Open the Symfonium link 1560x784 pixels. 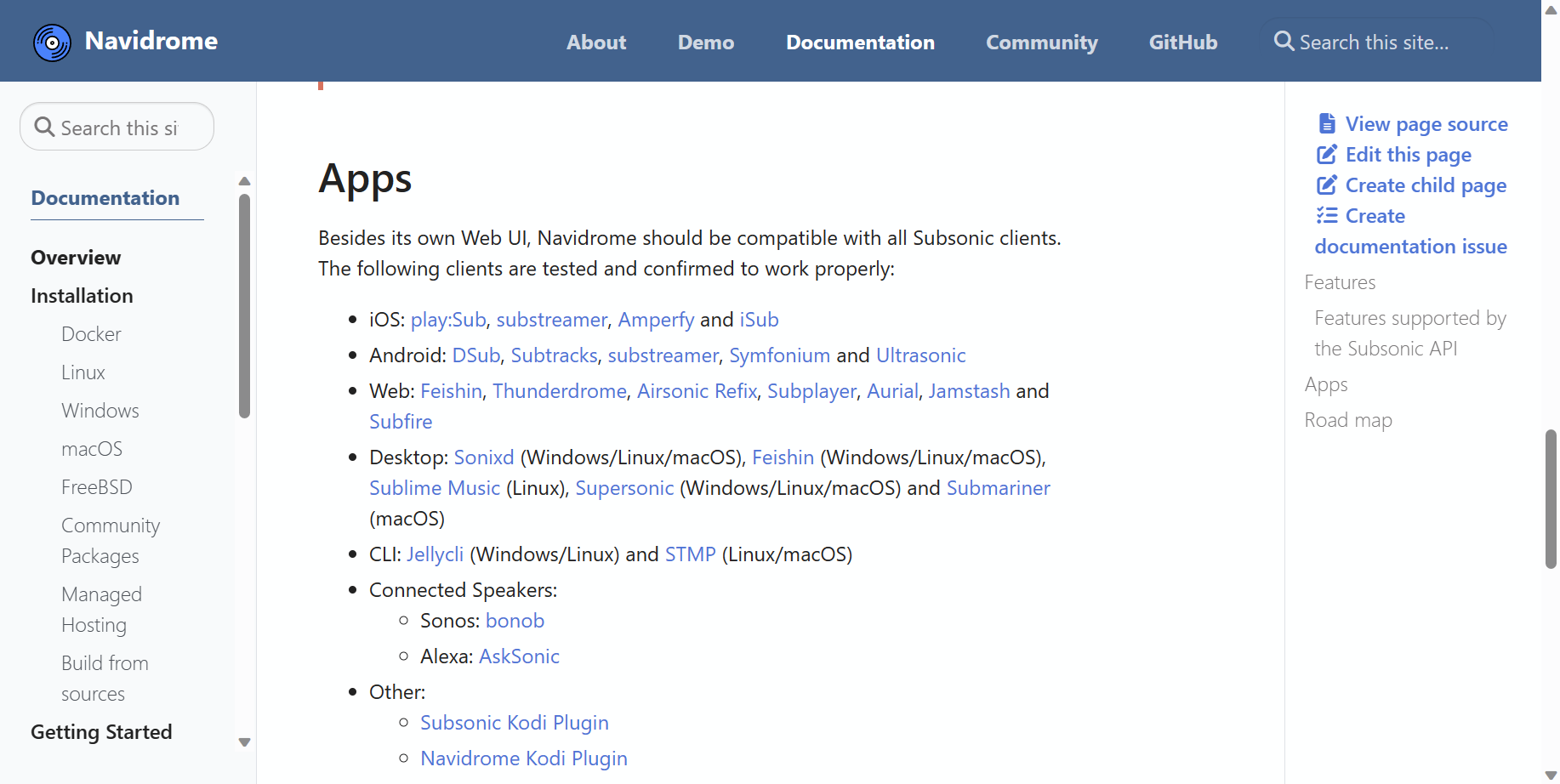click(x=779, y=355)
